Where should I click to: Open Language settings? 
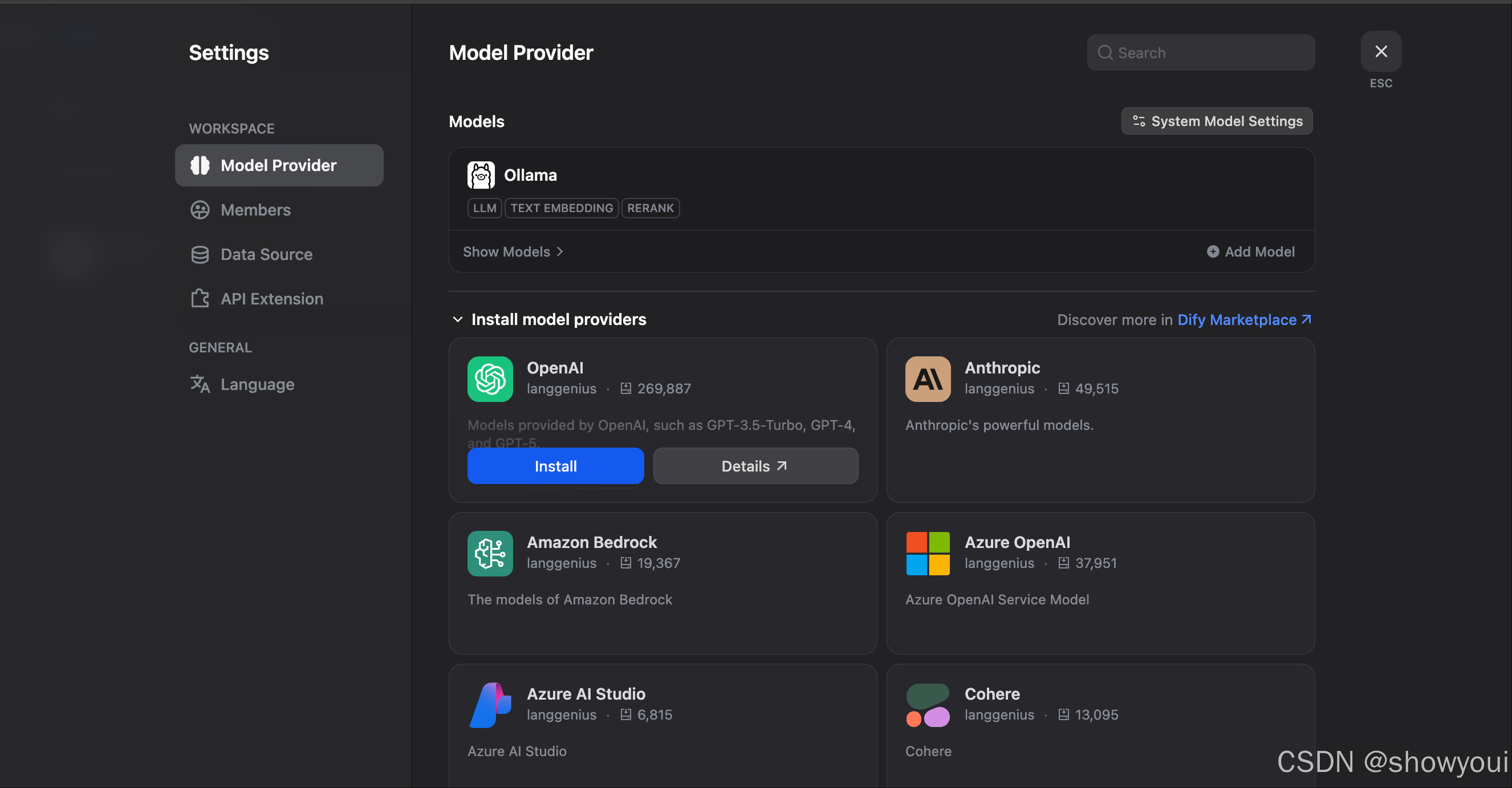point(257,384)
